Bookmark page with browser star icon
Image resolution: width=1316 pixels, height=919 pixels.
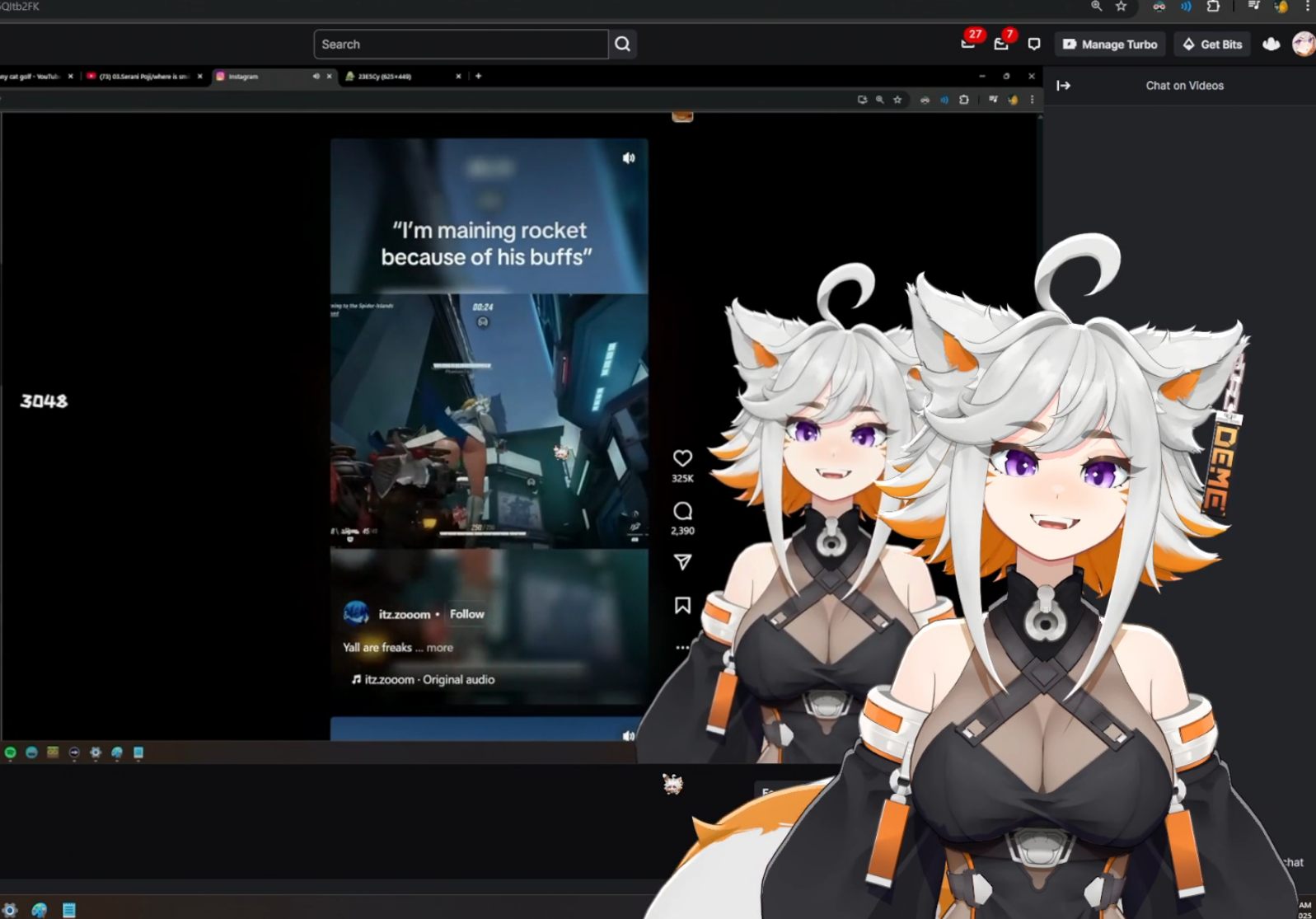pyautogui.click(x=1121, y=7)
